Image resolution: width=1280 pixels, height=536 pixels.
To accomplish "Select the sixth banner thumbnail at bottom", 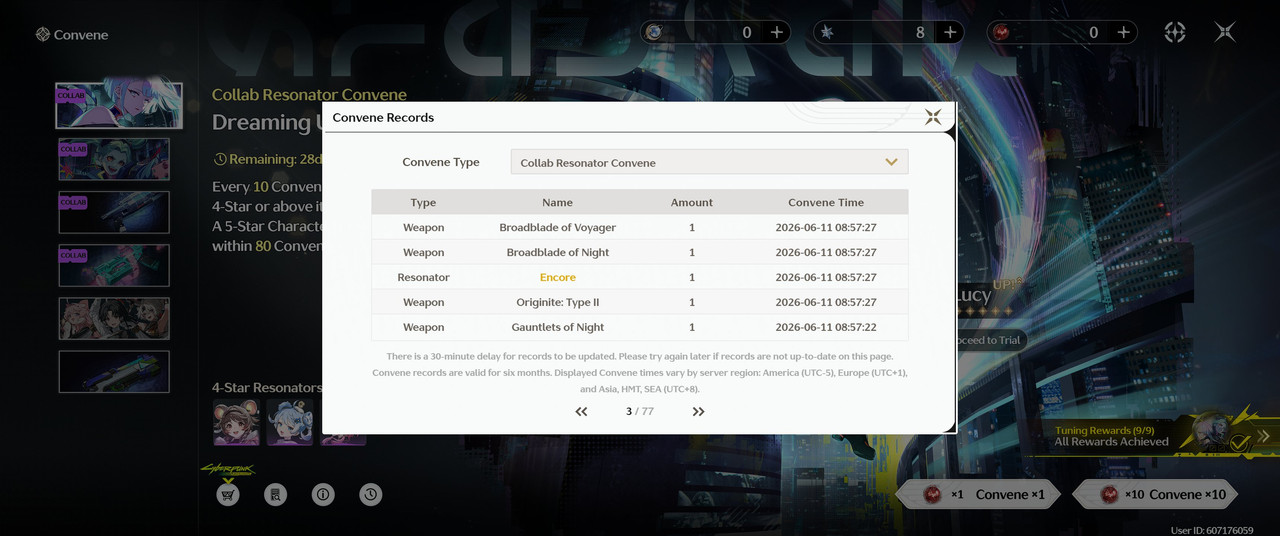I will (x=114, y=371).
